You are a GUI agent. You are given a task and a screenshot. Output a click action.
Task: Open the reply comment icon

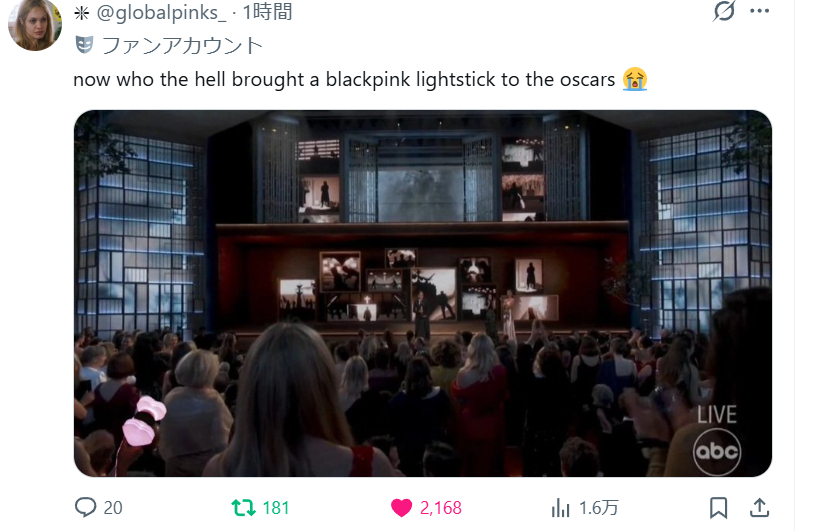86,507
